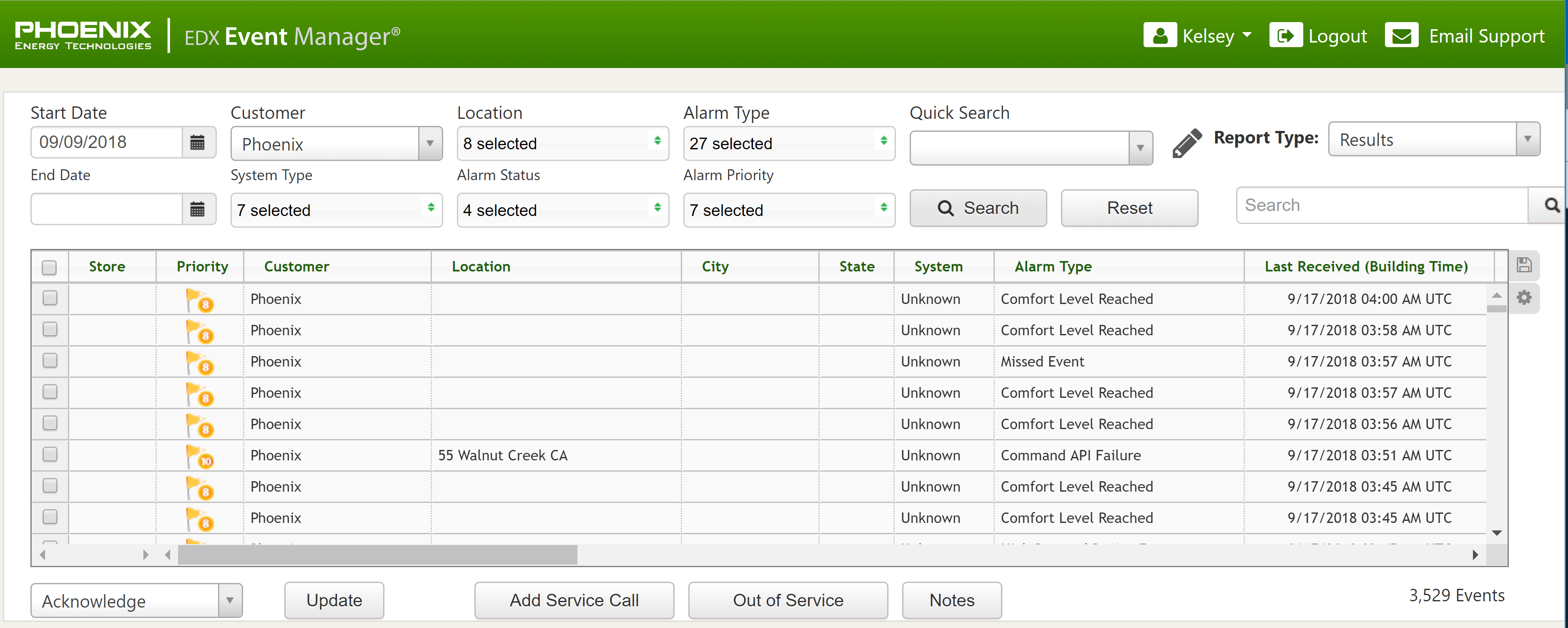The width and height of the screenshot is (1568, 628).
Task: Click the Email Support envelope icon
Action: point(1401,35)
